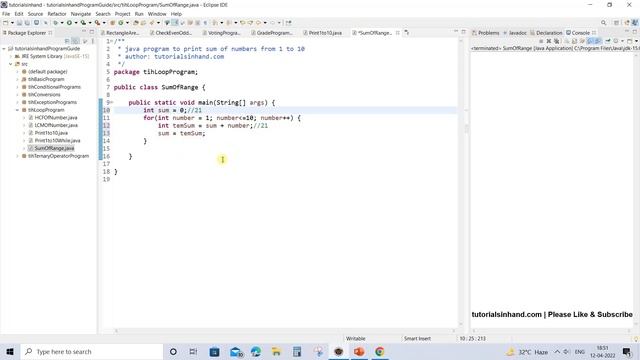
Task: Click the Save toolbar icon
Action: click(x=20, y=23)
